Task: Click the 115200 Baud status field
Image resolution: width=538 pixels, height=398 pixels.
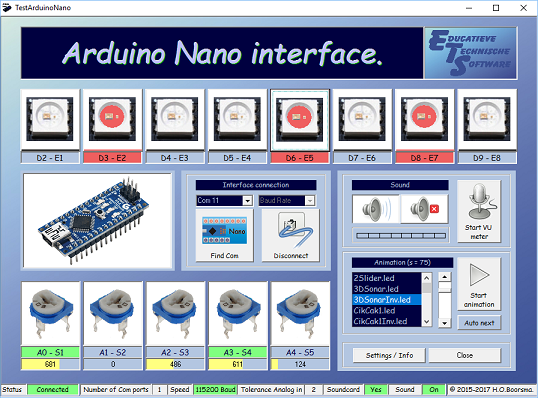Action: pos(215,390)
